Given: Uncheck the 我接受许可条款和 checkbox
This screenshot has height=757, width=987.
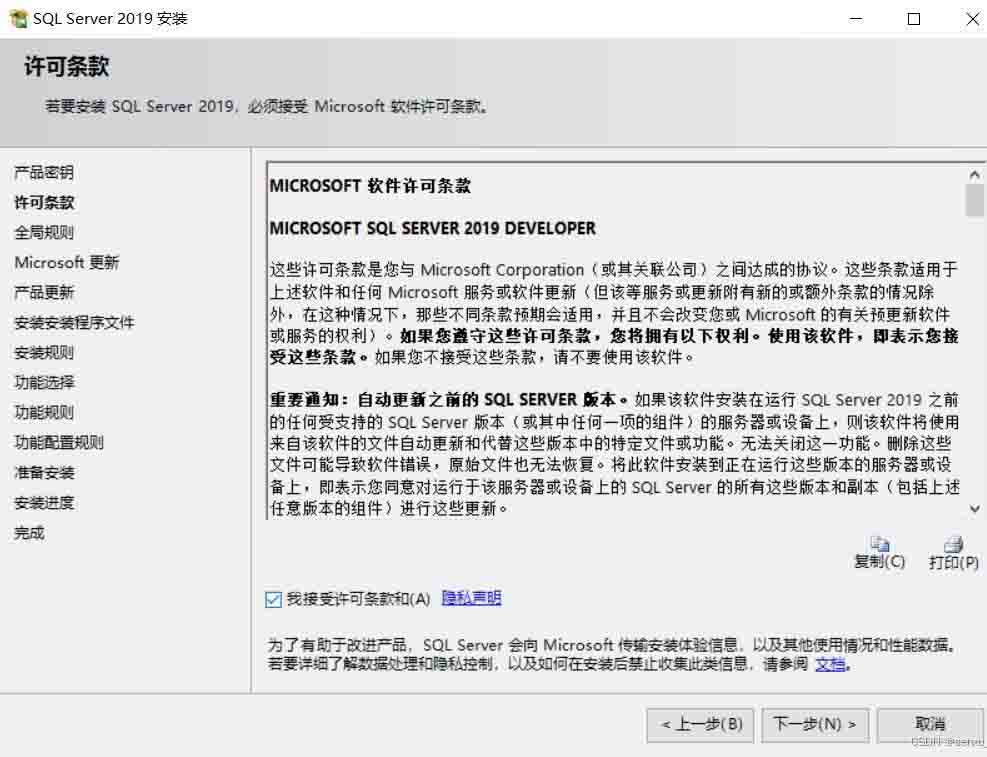Looking at the screenshot, I should 273,600.
